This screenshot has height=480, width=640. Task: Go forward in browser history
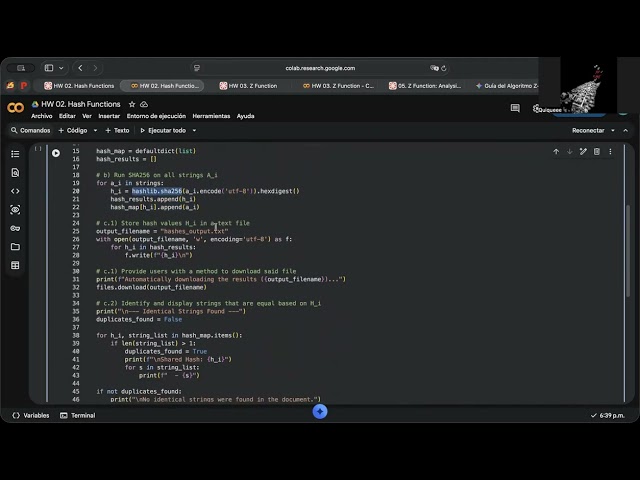tap(95, 68)
